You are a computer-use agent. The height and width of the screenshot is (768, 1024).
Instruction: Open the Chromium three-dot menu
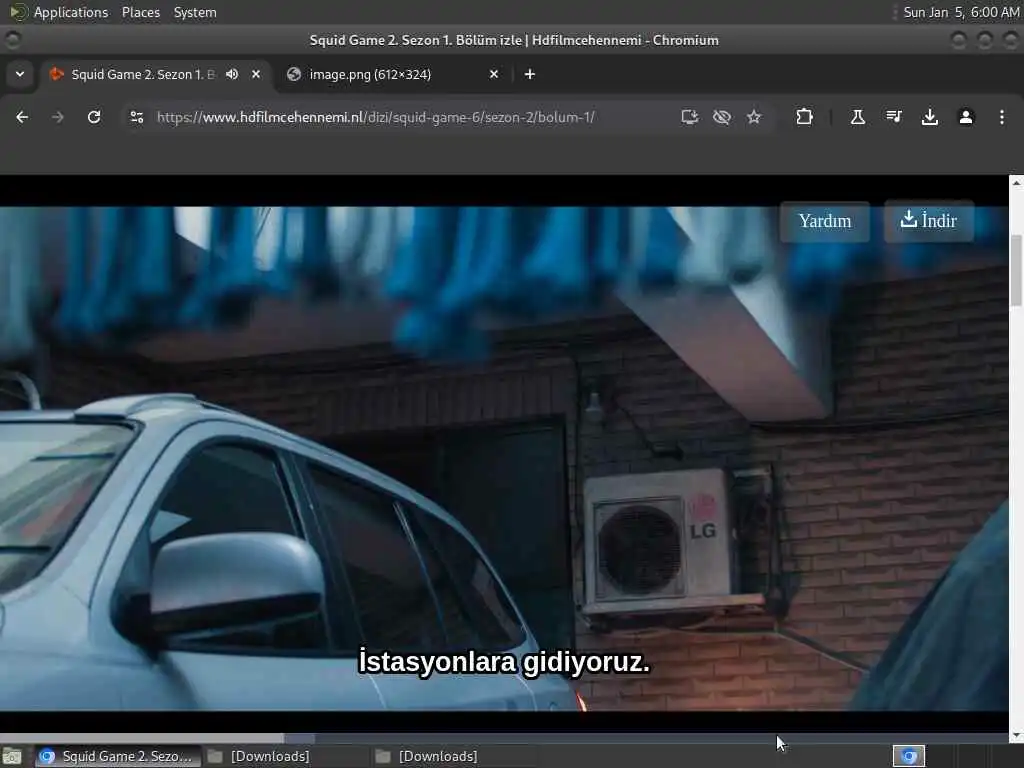pyautogui.click(x=1002, y=117)
